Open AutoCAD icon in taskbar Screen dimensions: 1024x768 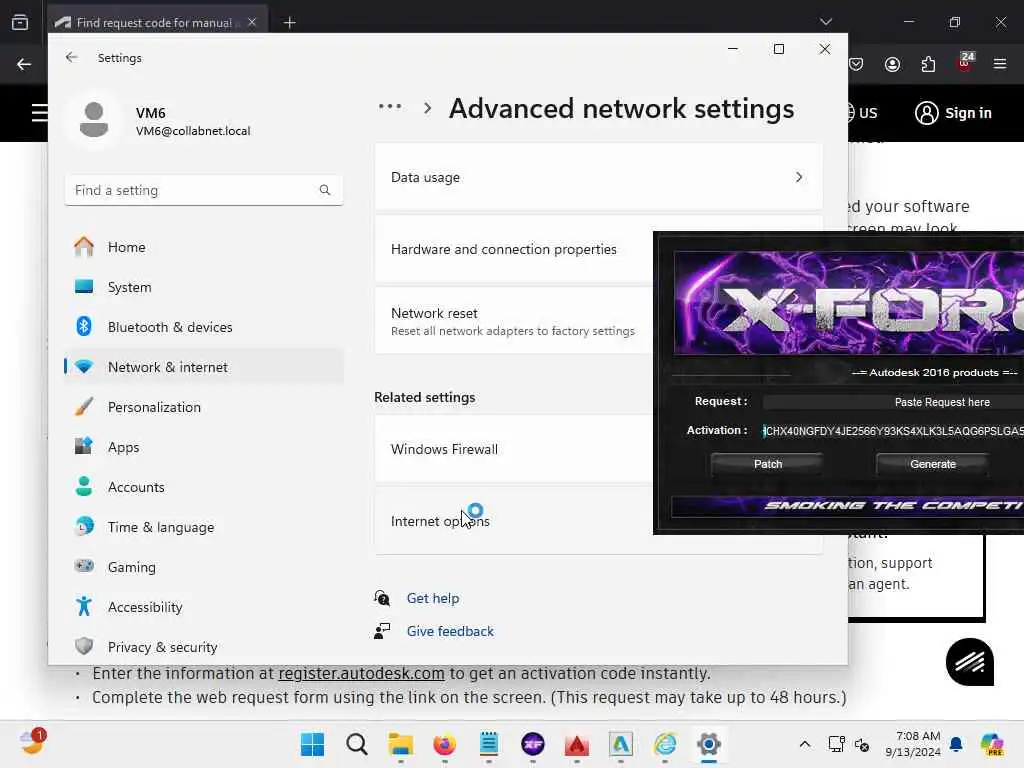621,744
